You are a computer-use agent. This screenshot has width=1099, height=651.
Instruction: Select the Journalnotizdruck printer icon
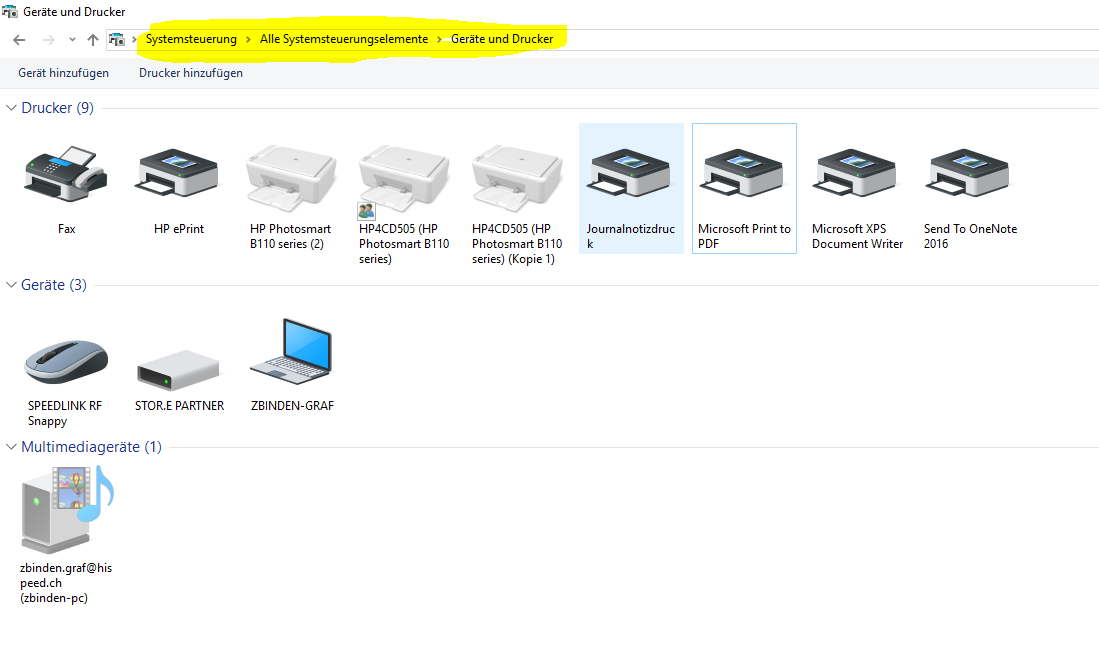click(x=630, y=172)
